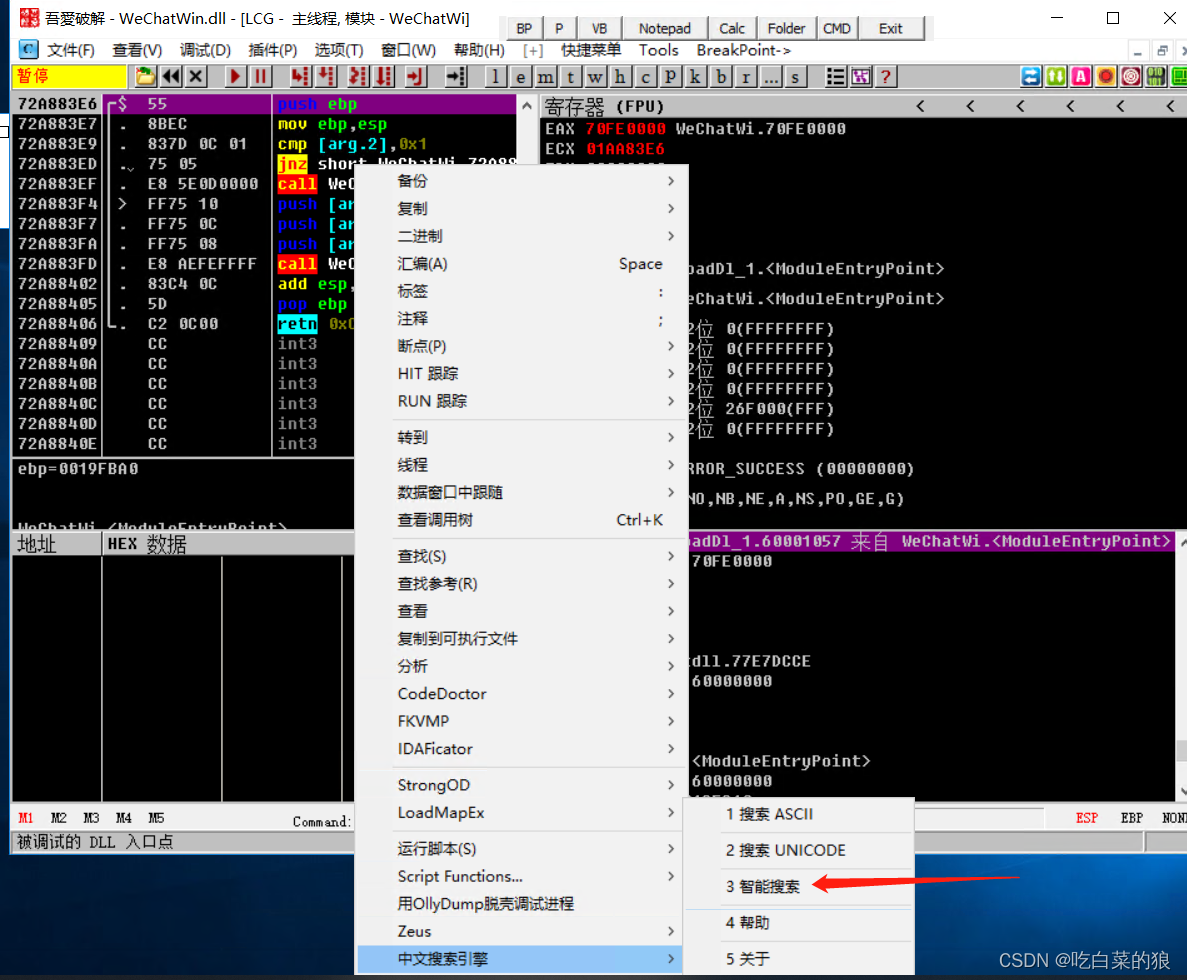
Task: Click the go to address arrow icon
Action: (x=456, y=76)
